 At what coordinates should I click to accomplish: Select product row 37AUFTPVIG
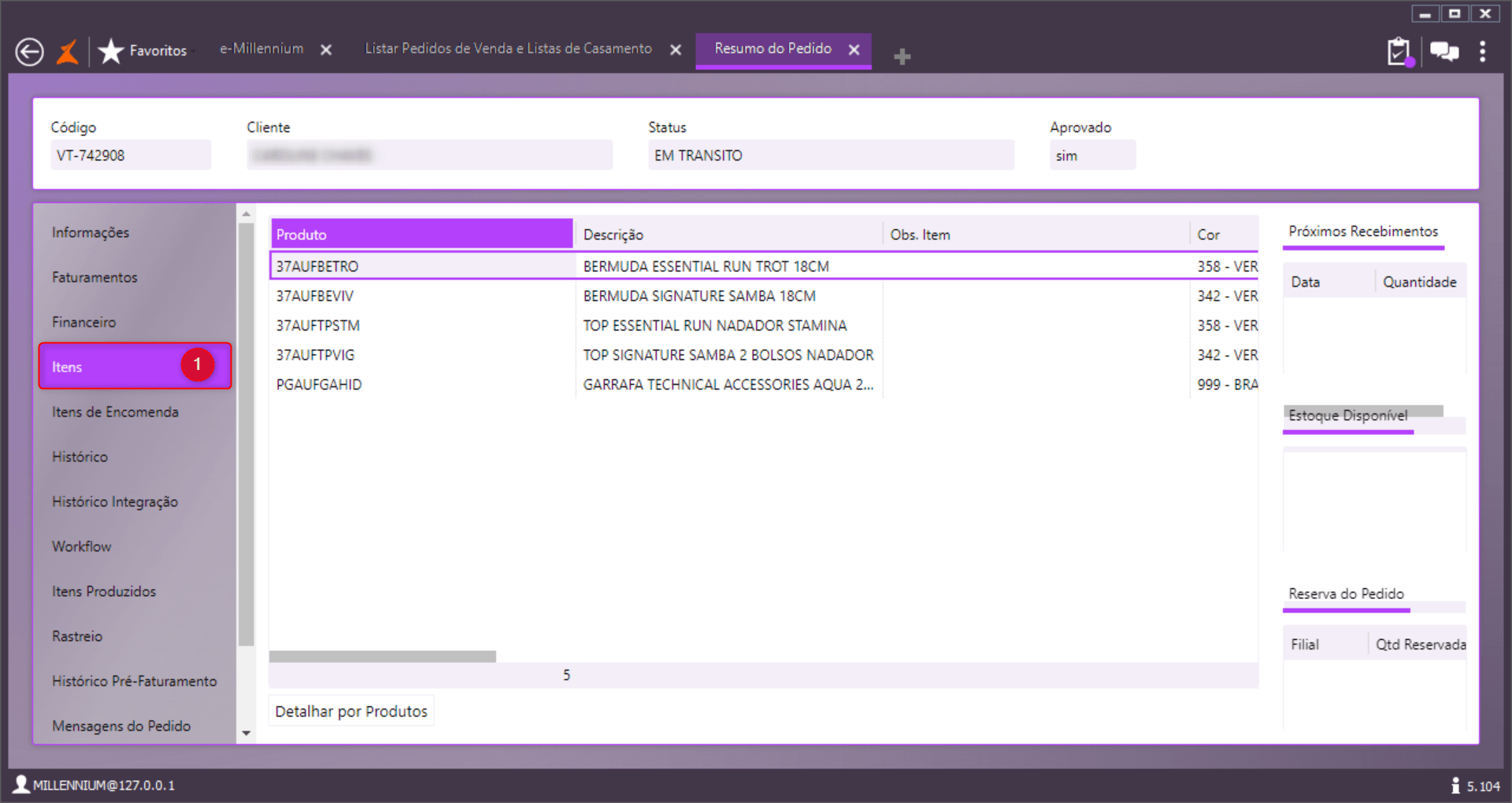click(x=764, y=355)
